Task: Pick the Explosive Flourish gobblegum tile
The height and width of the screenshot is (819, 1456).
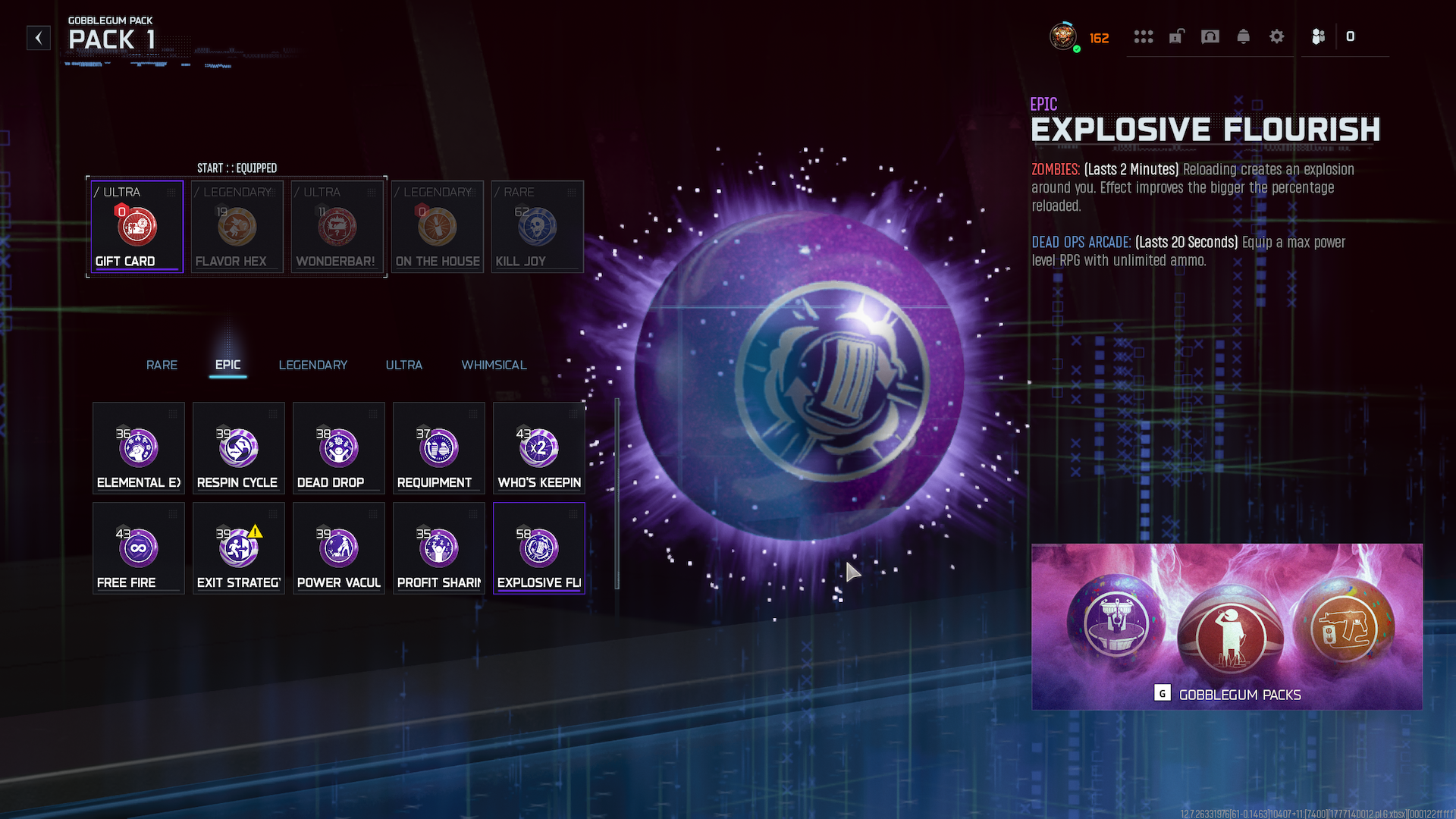Action: tap(539, 548)
